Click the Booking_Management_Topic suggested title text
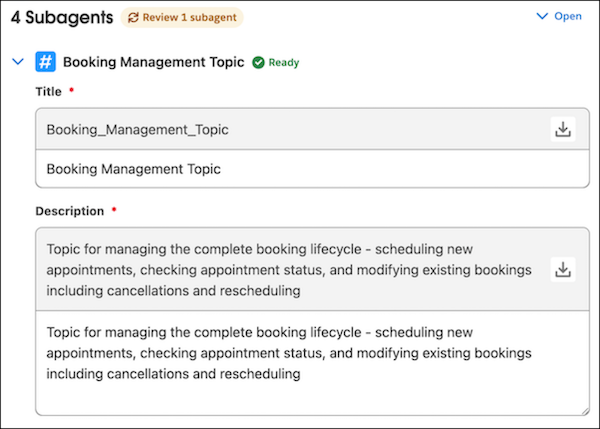Image resolution: width=600 pixels, height=429 pixels. click(x=137, y=130)
